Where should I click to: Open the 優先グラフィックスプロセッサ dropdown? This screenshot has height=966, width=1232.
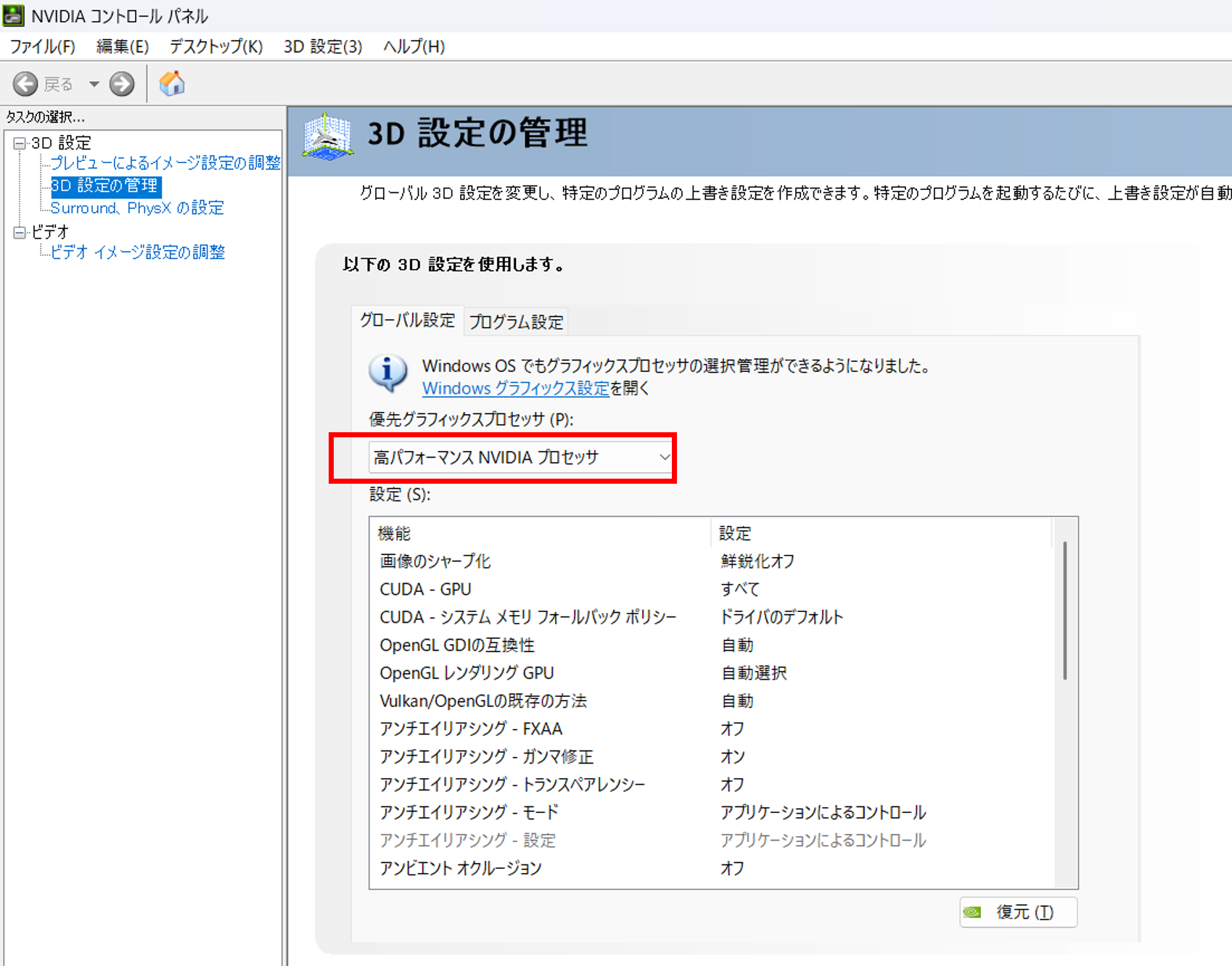point(521,458)
